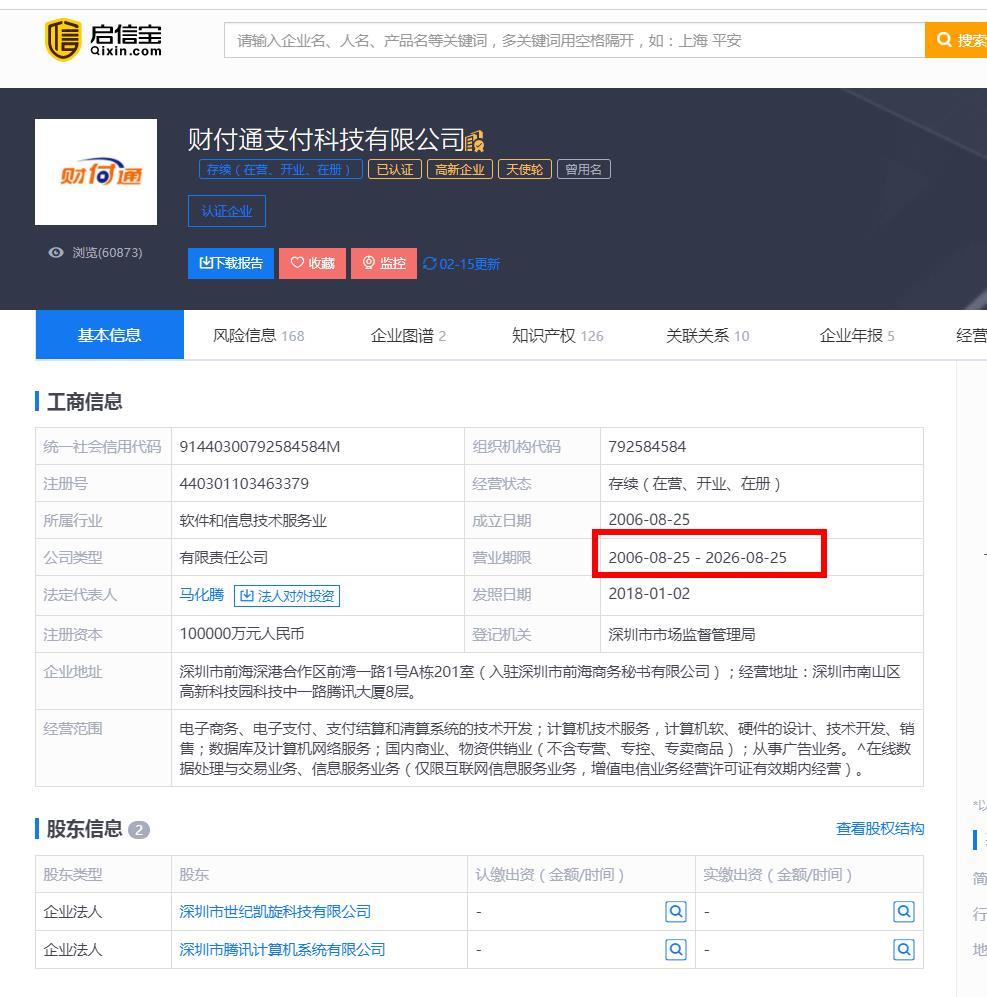Click 认缴出资 magnifier icon for 世纪凯旋 row
This screenshot has width=987, height=997.
[x=676, y=912]
